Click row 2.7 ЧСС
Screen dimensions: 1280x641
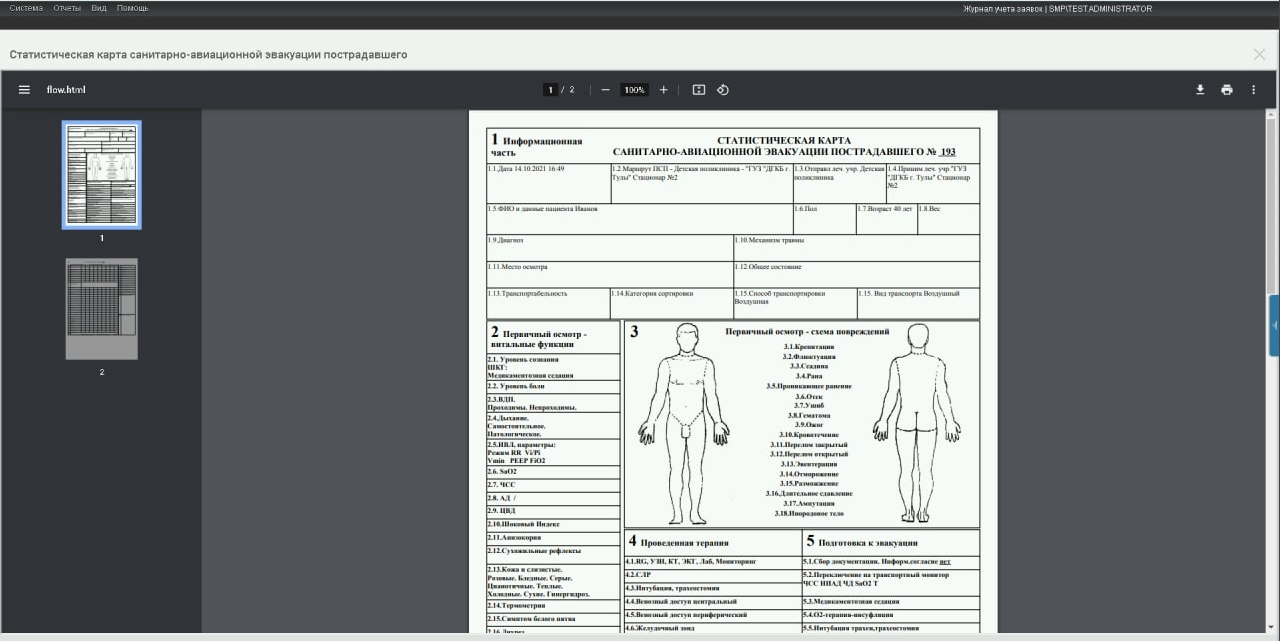click(x=554, y=484)
